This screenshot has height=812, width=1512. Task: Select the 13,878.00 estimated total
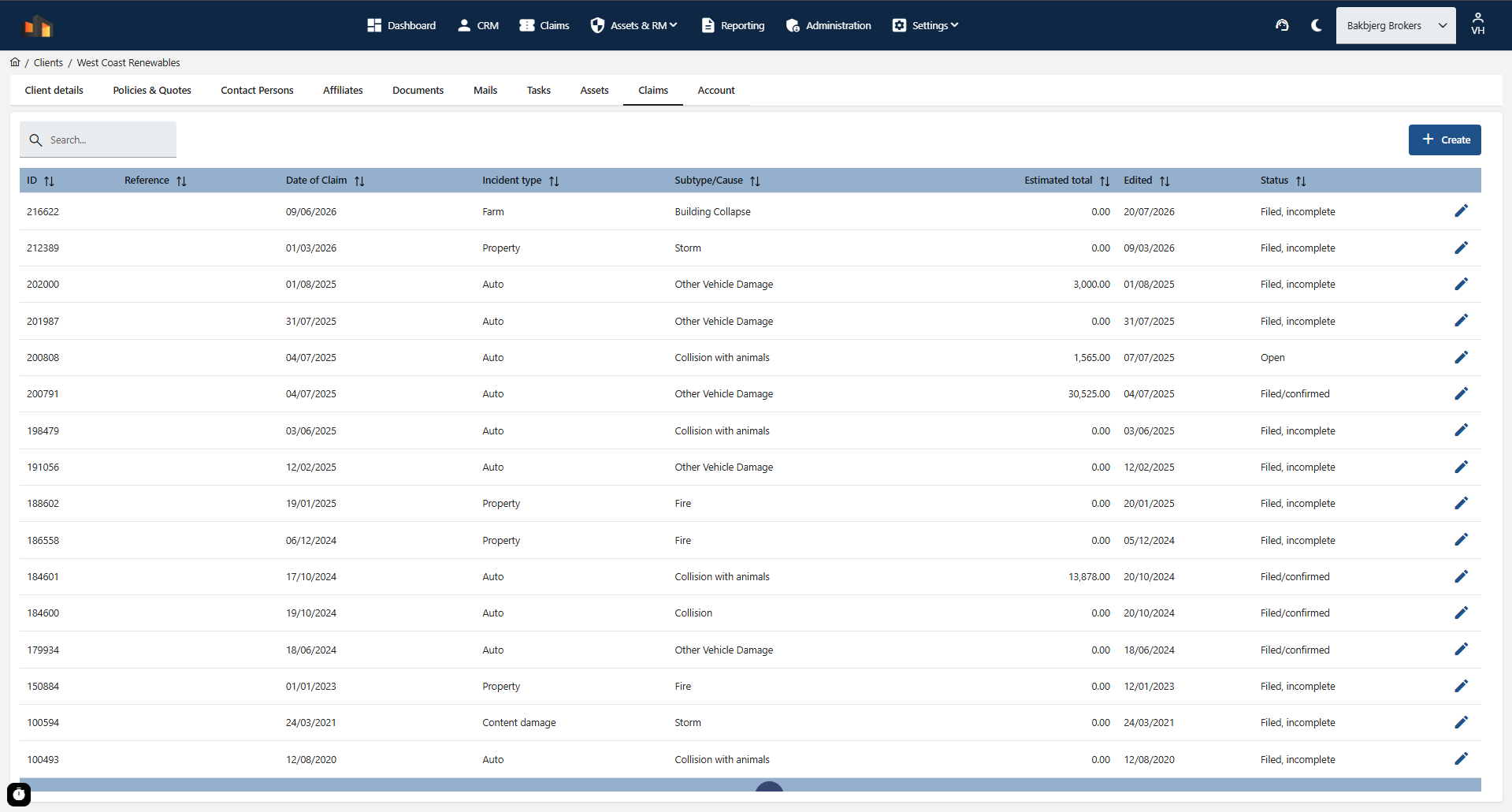point(1089,576)
